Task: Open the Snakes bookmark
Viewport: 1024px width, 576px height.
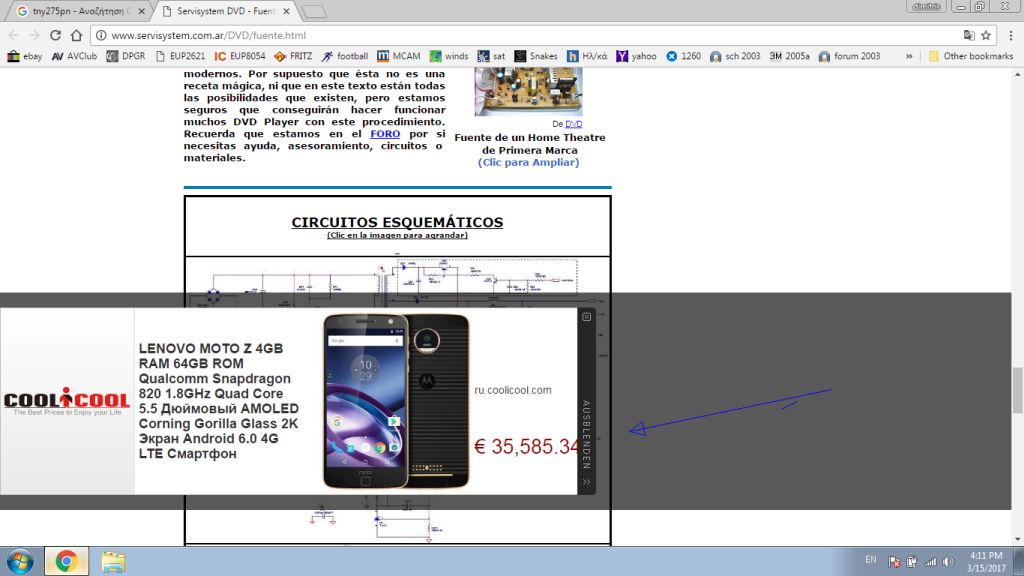Action: 536,56
